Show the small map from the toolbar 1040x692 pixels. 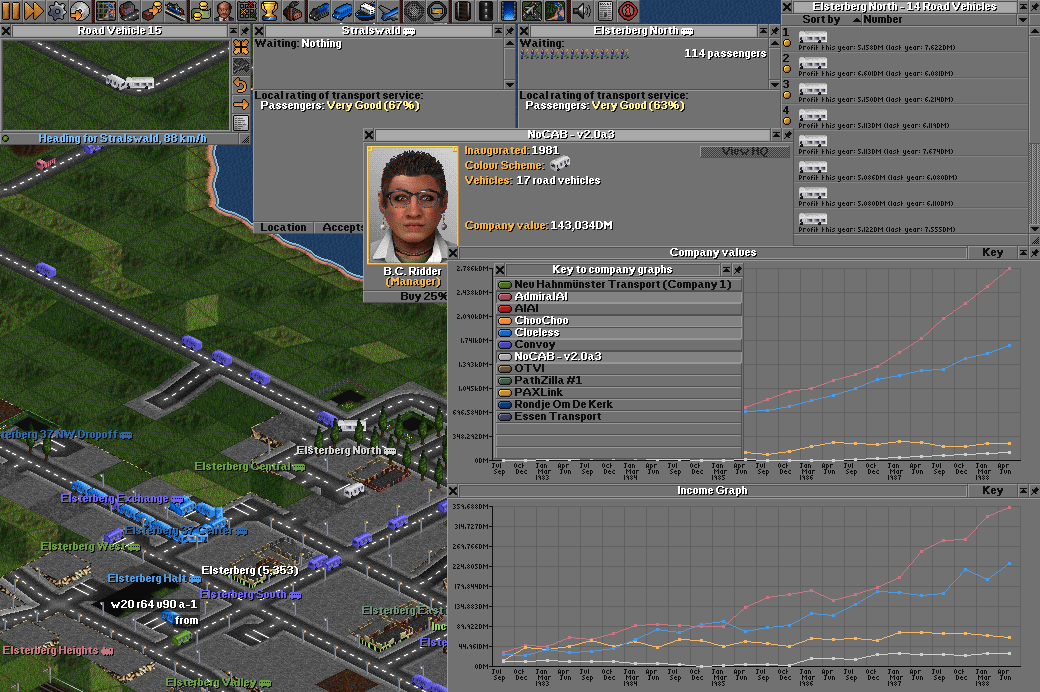click(x=106, y=11)
